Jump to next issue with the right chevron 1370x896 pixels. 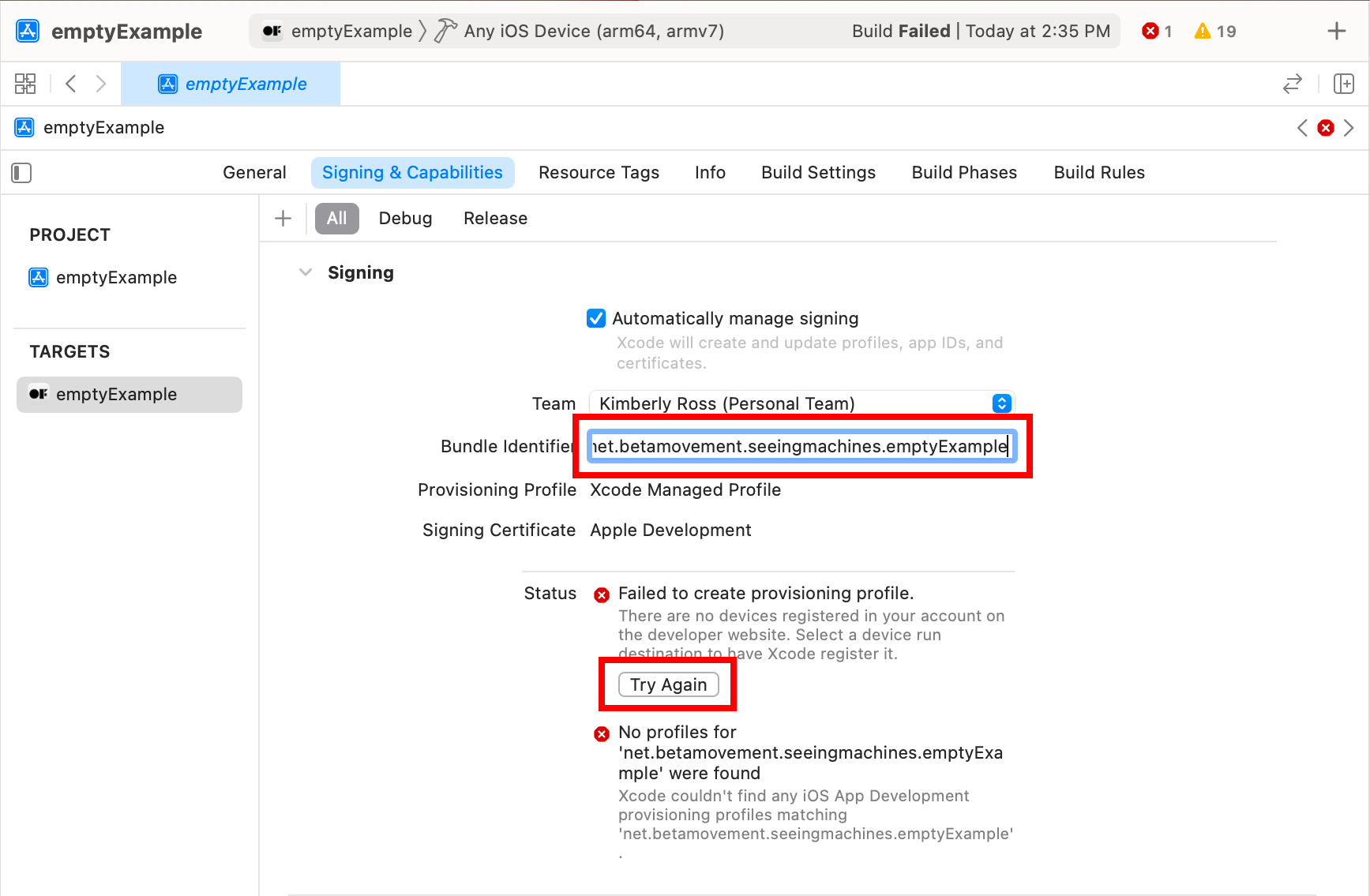[x=1349, y=128]
